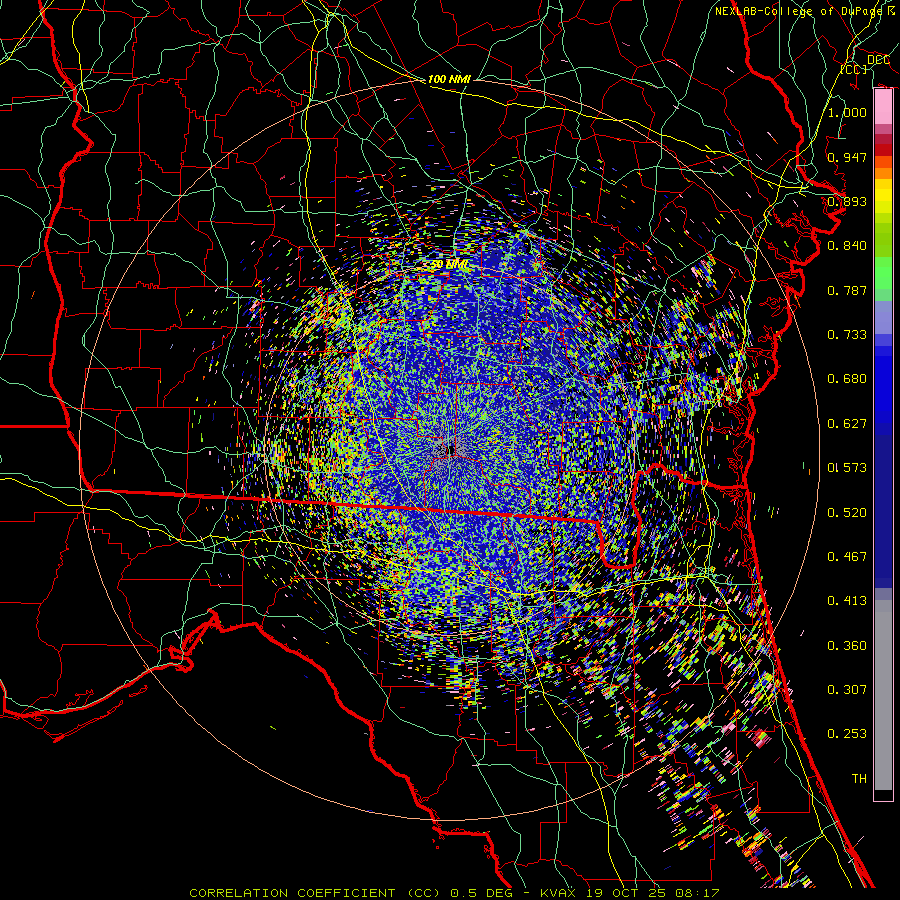Screen dimensions: 900x900
Task: Click the 0.573 legend value
Action: [847, 468]
